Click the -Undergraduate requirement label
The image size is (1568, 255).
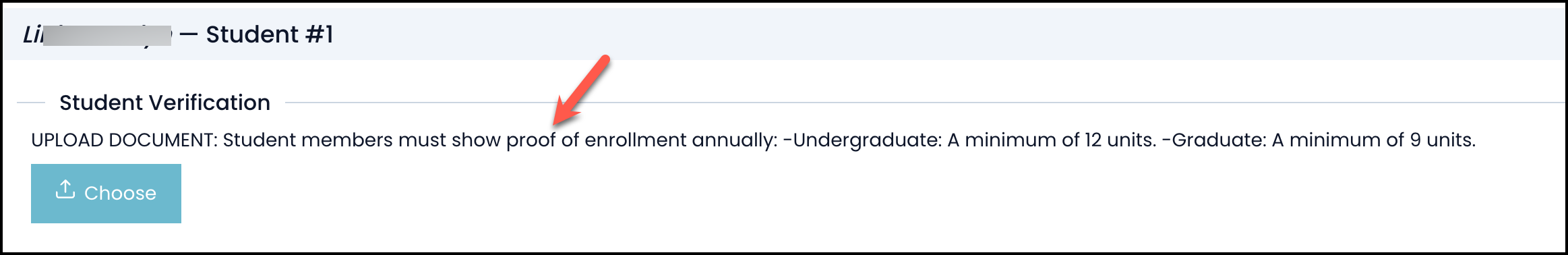click(862, 140)
